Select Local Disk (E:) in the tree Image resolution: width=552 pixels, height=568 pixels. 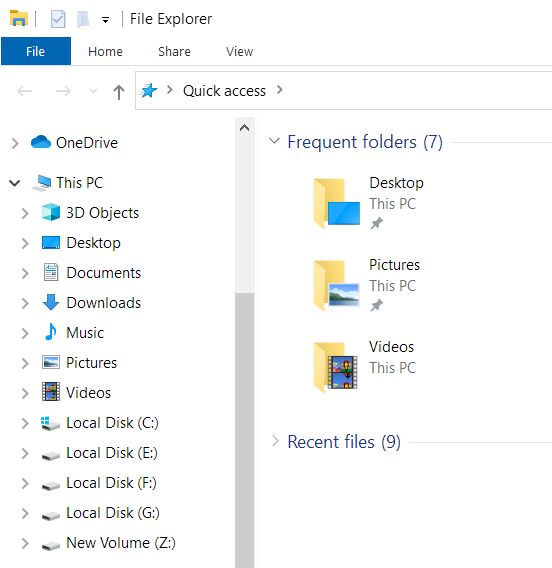(x=112, y=453)
